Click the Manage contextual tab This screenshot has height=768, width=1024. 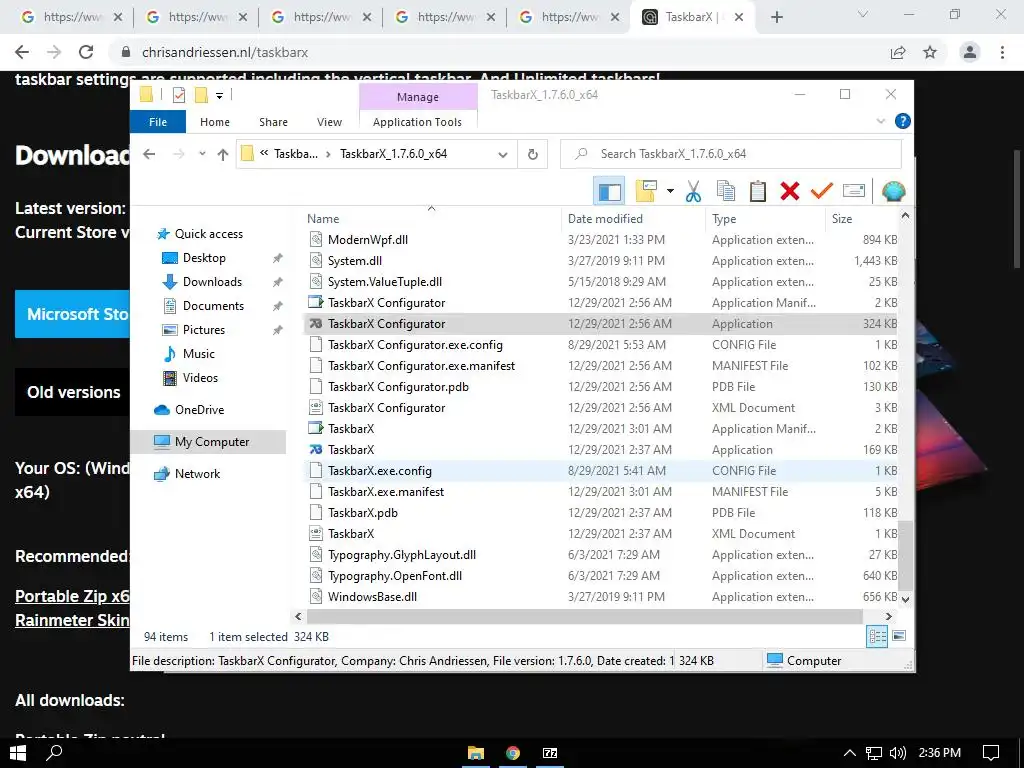(418, 97)
